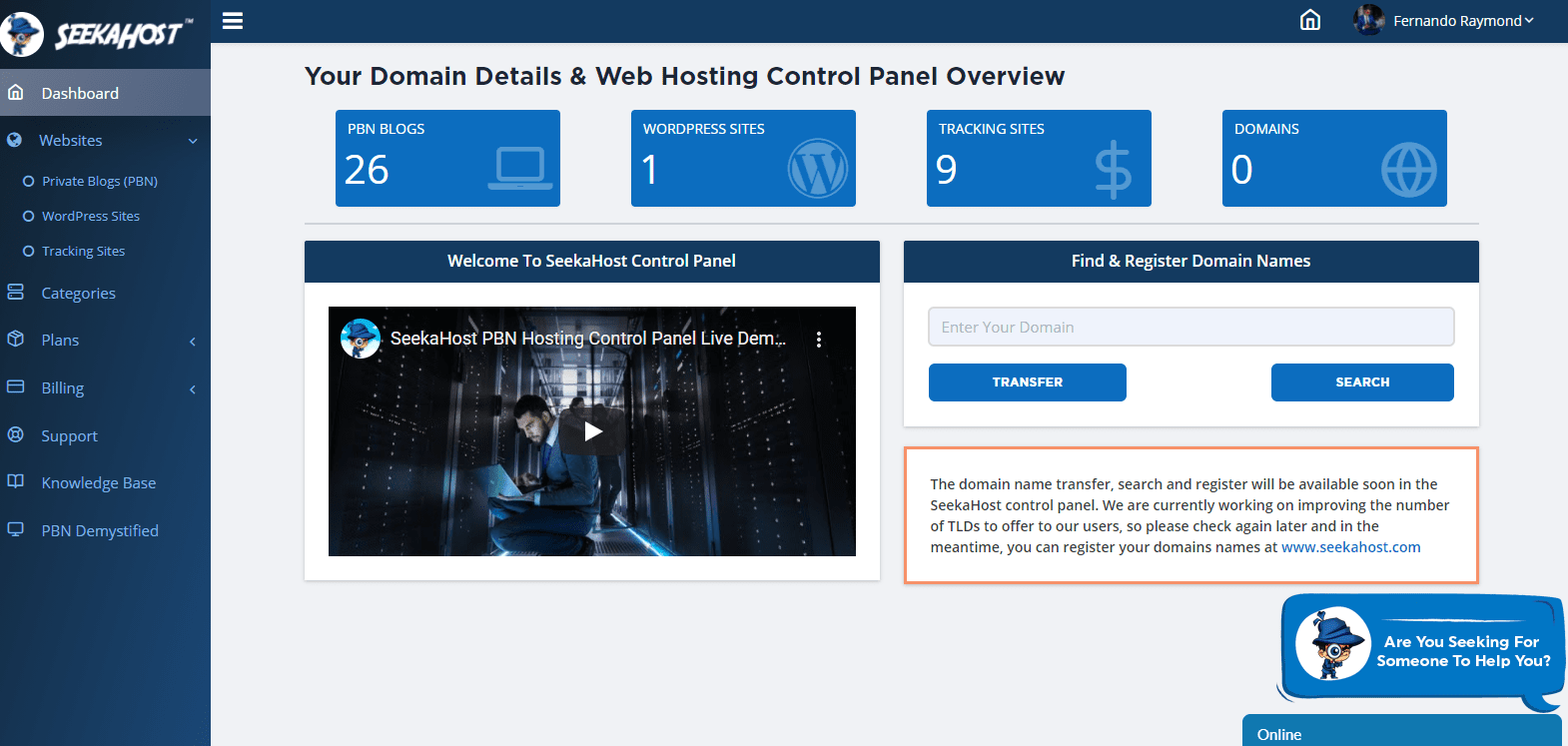Image resolution: width=1568 pixels, height=746 pixels.
Task: Click the 'Welcome To SeekaHost Control Panel' header
Action: (592, 262)
